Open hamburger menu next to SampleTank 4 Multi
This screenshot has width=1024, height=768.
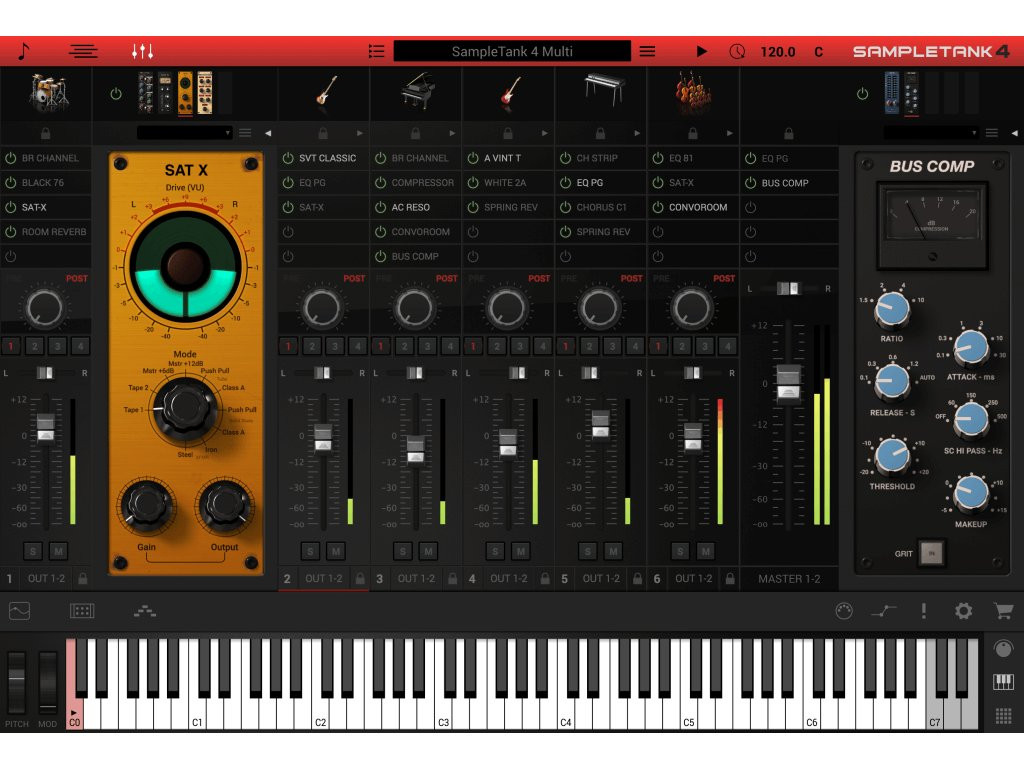pos(647,51)
